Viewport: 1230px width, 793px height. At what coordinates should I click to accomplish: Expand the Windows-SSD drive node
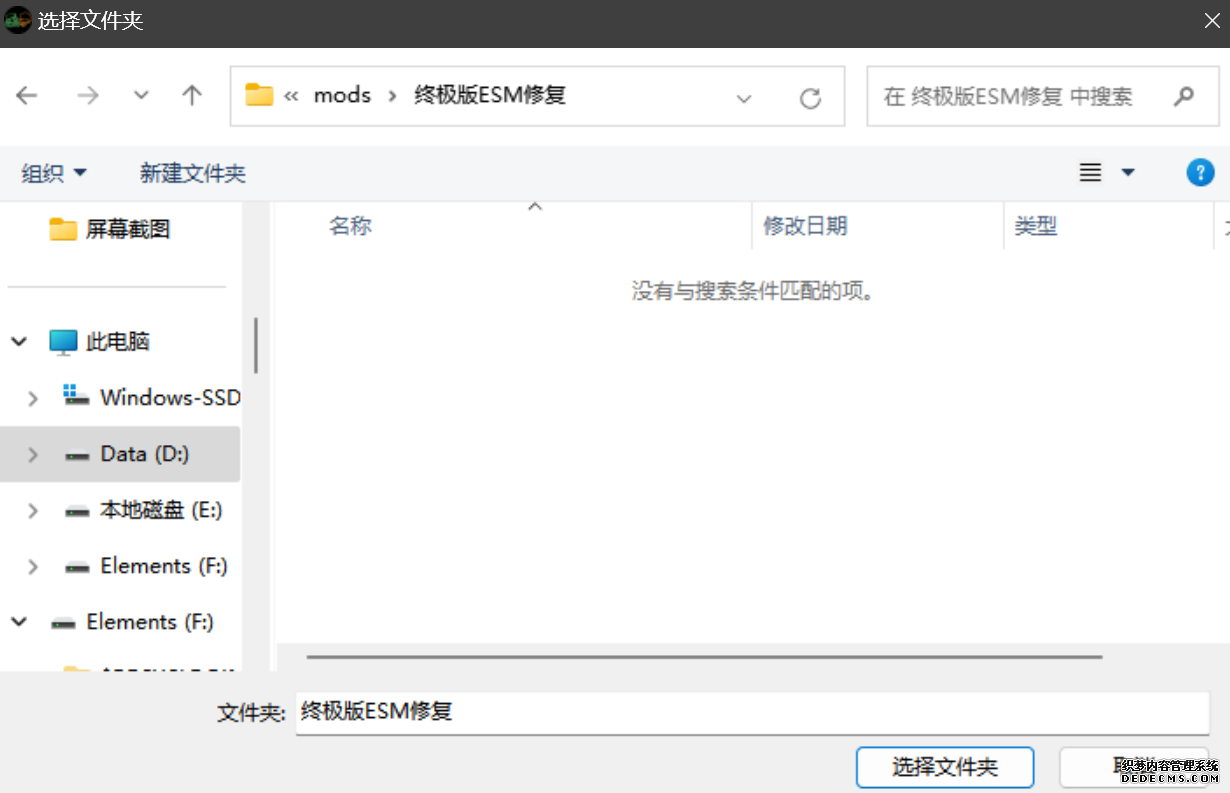(x=33, y=399)
